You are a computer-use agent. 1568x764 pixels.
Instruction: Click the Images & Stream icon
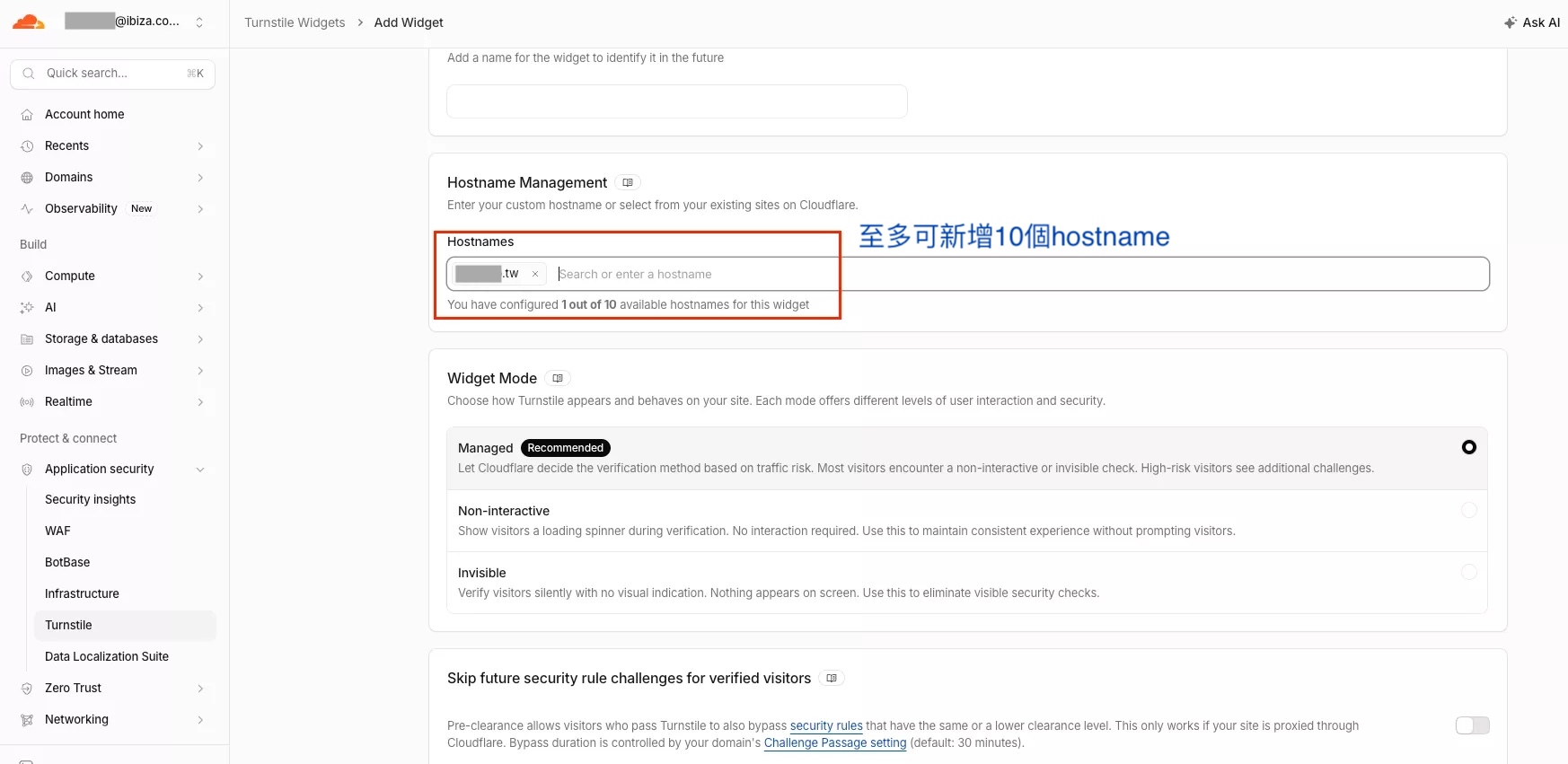coord(27,371)
